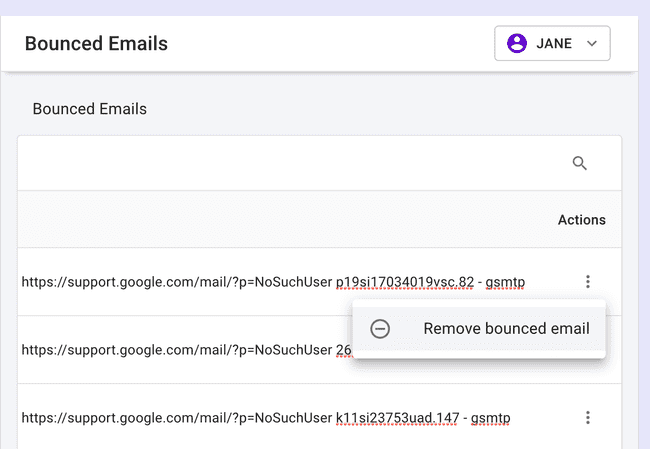The height and width of the screenshot is (449, 650).
Task: Expand the JANE account dropdown chevron
Action: pyautogui.click(x=591, y=44)
